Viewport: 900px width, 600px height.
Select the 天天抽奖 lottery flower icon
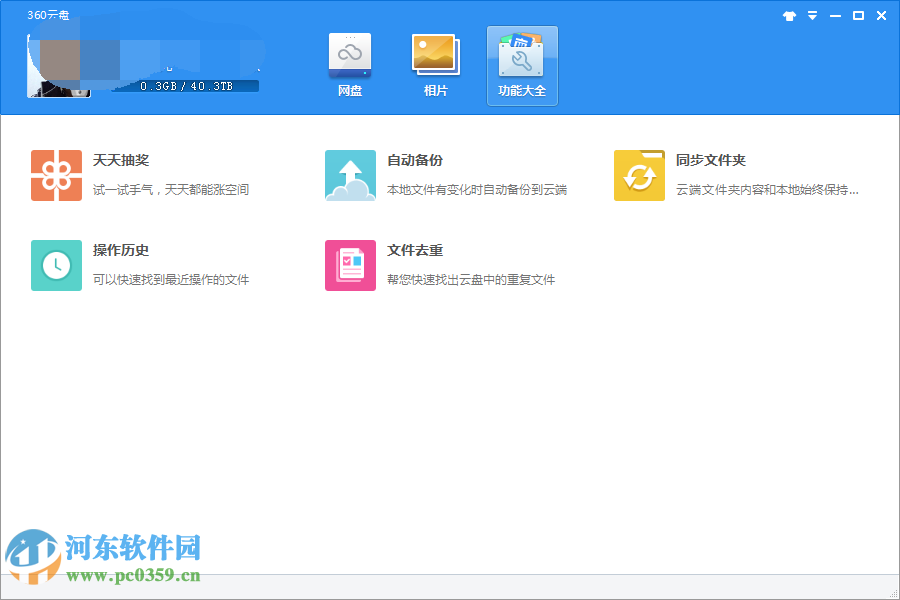pos(56,176)
